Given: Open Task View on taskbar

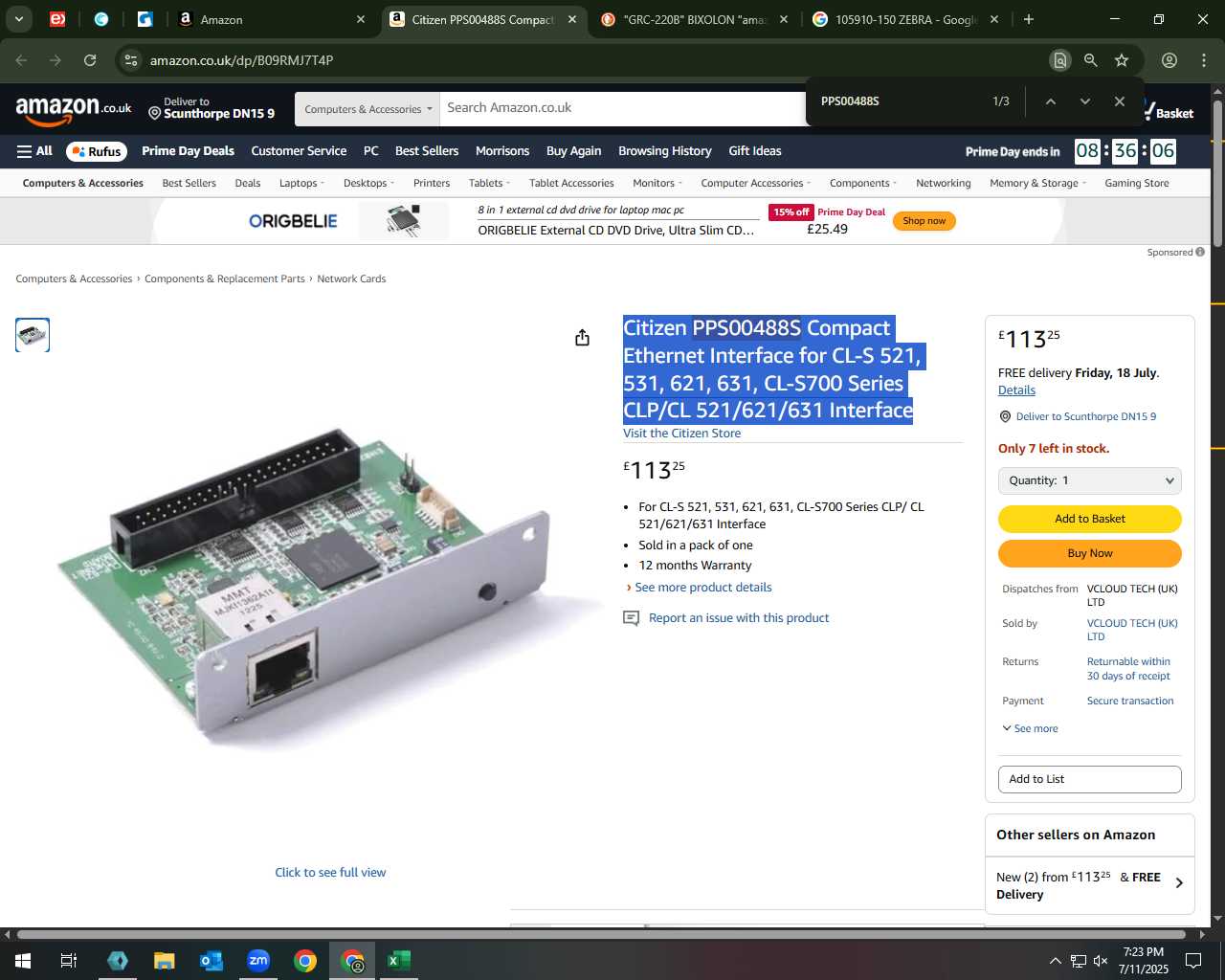Looking at the screenshot, I should pos(69,961).
